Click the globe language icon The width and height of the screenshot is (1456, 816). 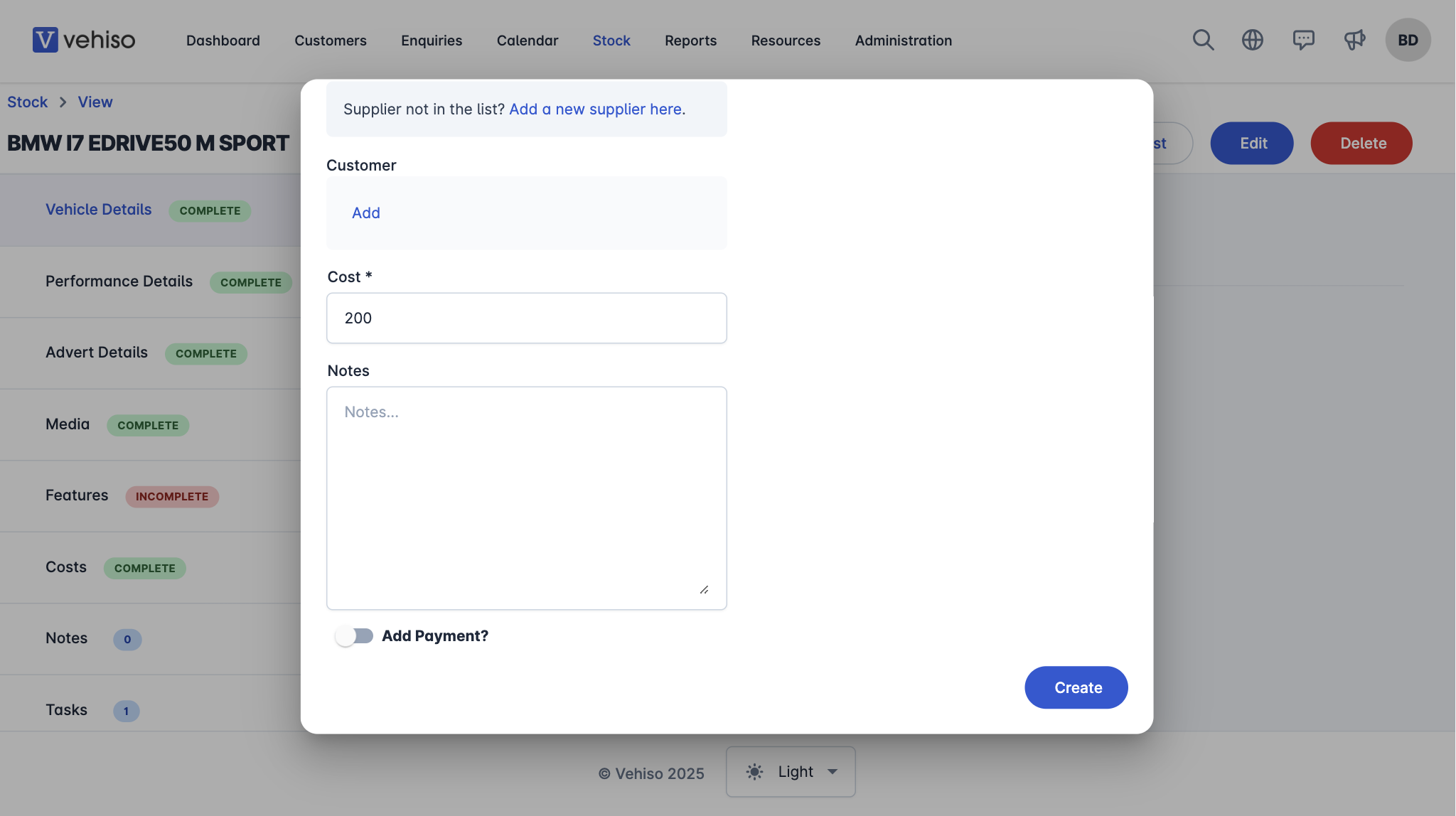1253,40
